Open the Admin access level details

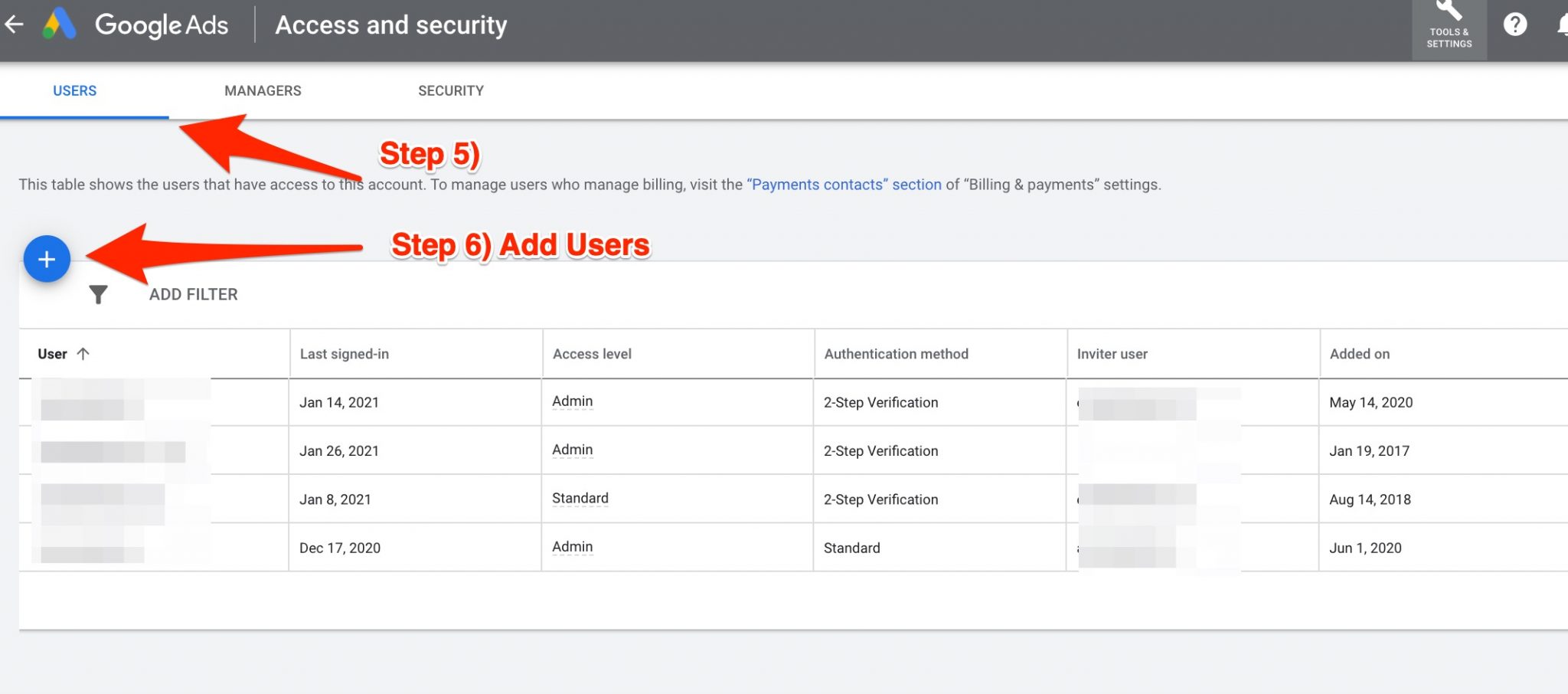point(572,401)
